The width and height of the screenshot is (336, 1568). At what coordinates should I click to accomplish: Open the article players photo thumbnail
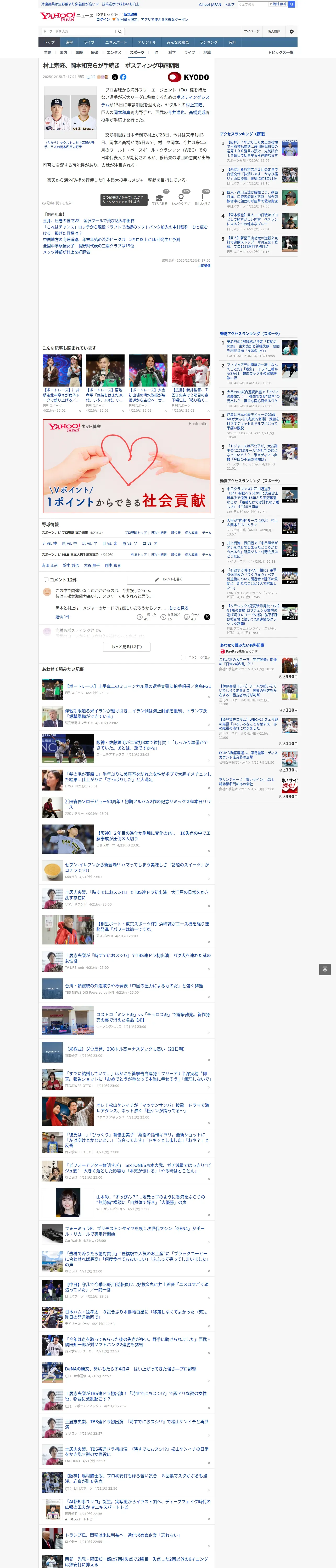coord(70,113)
